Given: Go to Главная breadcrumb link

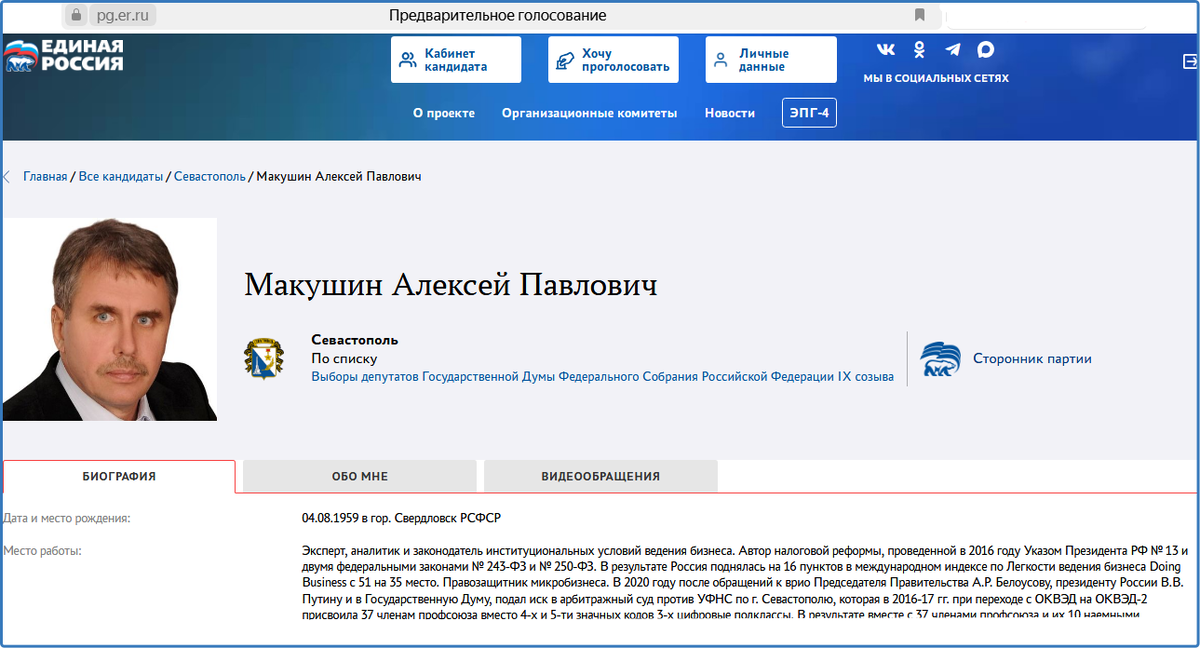Looking at the screenshot, I should pos(45,177).
